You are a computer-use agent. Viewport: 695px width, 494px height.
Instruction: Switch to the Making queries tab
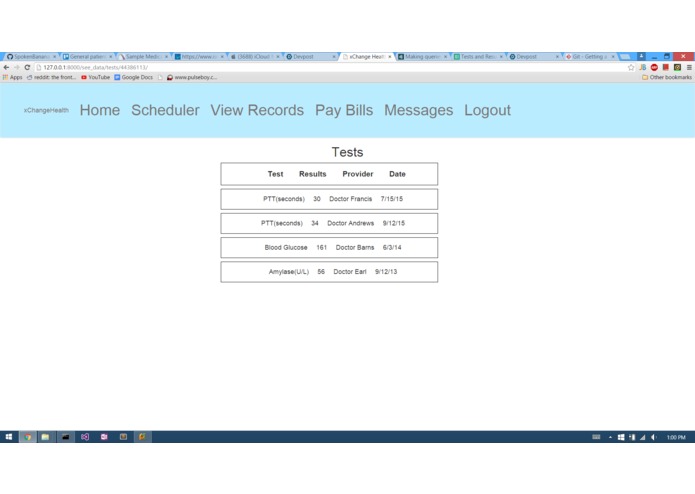coord(422,57)
